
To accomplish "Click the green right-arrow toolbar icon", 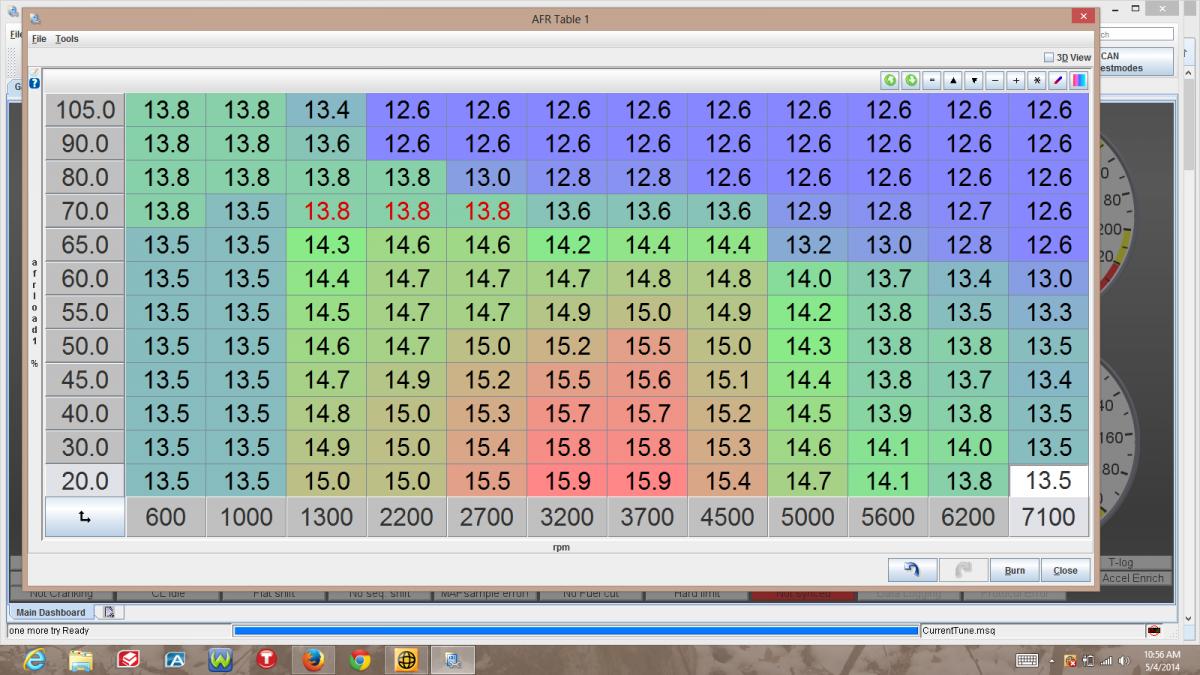I will [910, 80].
